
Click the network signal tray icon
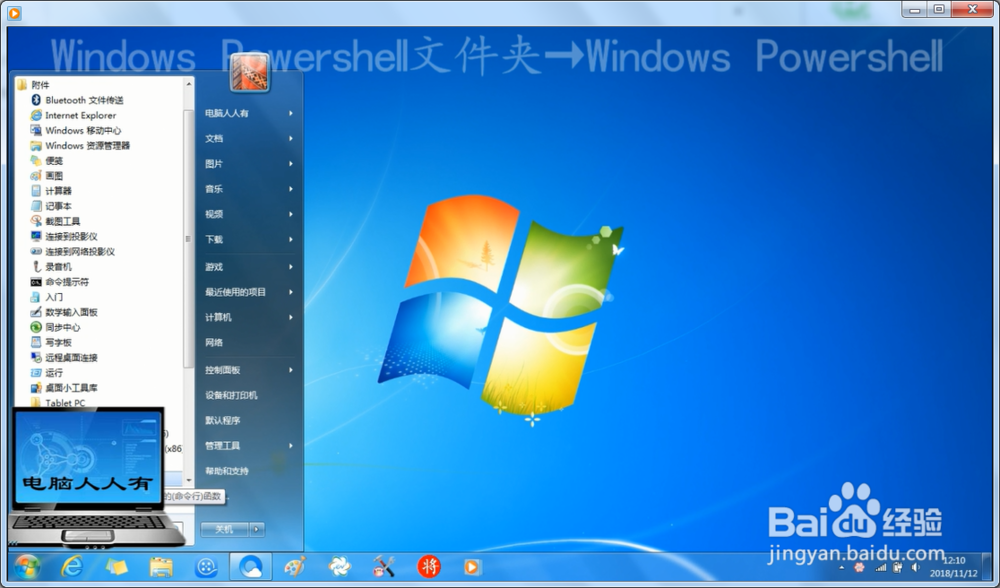click(881, 568)
